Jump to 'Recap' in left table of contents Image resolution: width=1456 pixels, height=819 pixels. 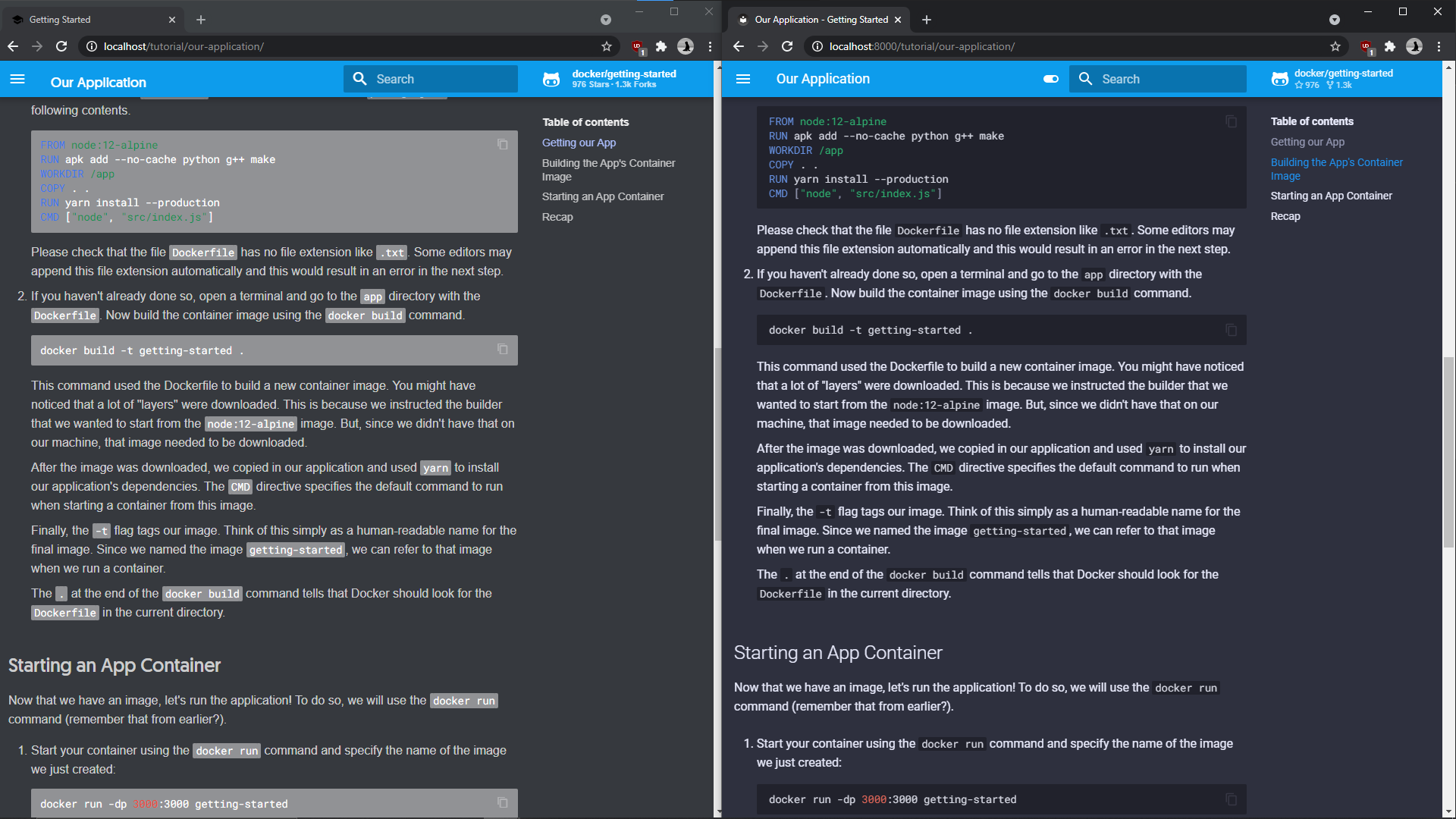click(557, 217)
